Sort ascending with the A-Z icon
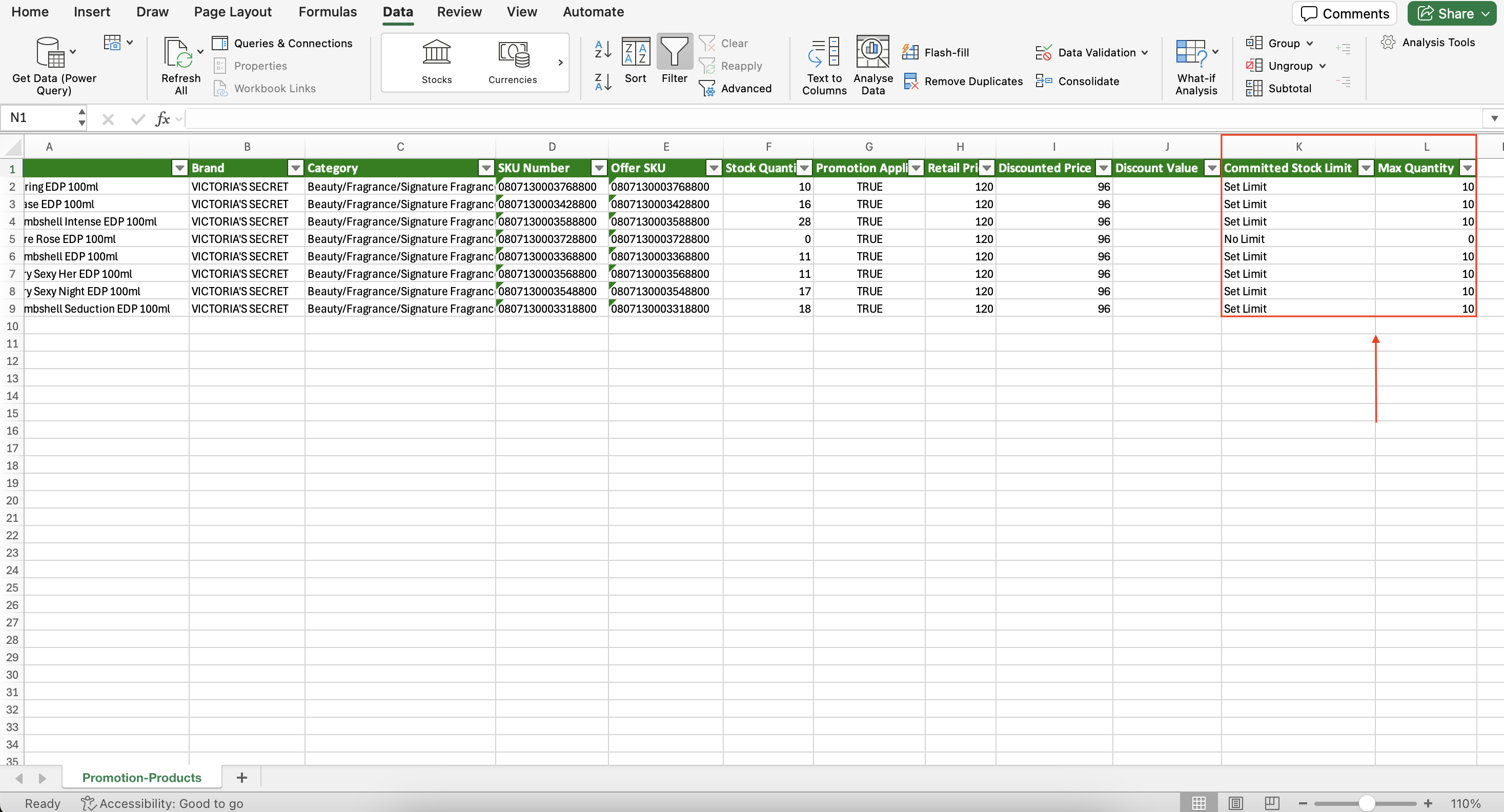Screen dimensions: 1504x812 [602, 49]
